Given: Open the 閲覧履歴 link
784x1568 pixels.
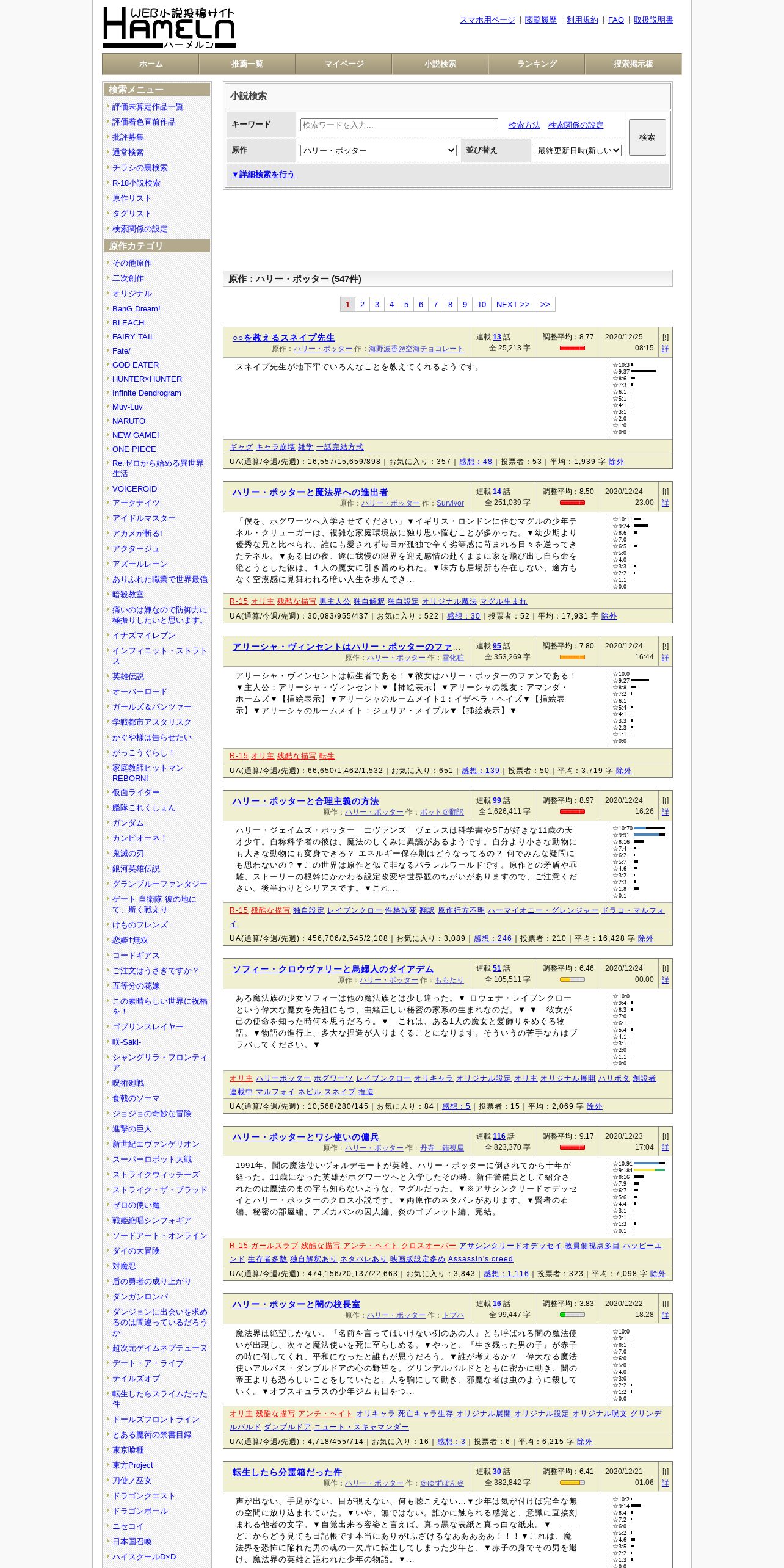Looking at the screenshot, I should (x=541, y=20).
